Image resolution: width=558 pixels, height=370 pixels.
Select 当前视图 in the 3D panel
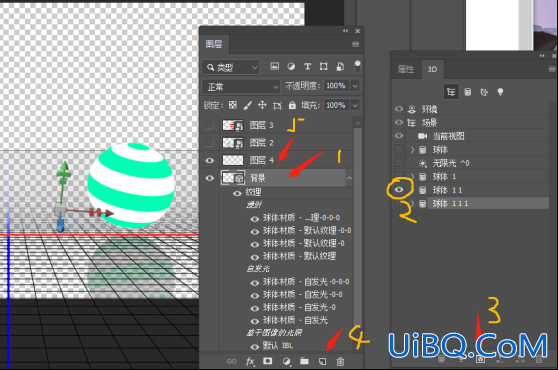(x=448, y=136)
